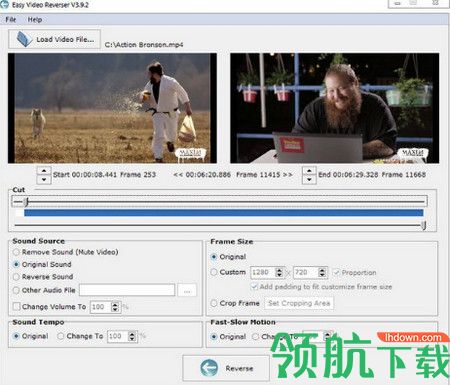
Task: Click the Reverse button
Action: click(x=226, y=368)
